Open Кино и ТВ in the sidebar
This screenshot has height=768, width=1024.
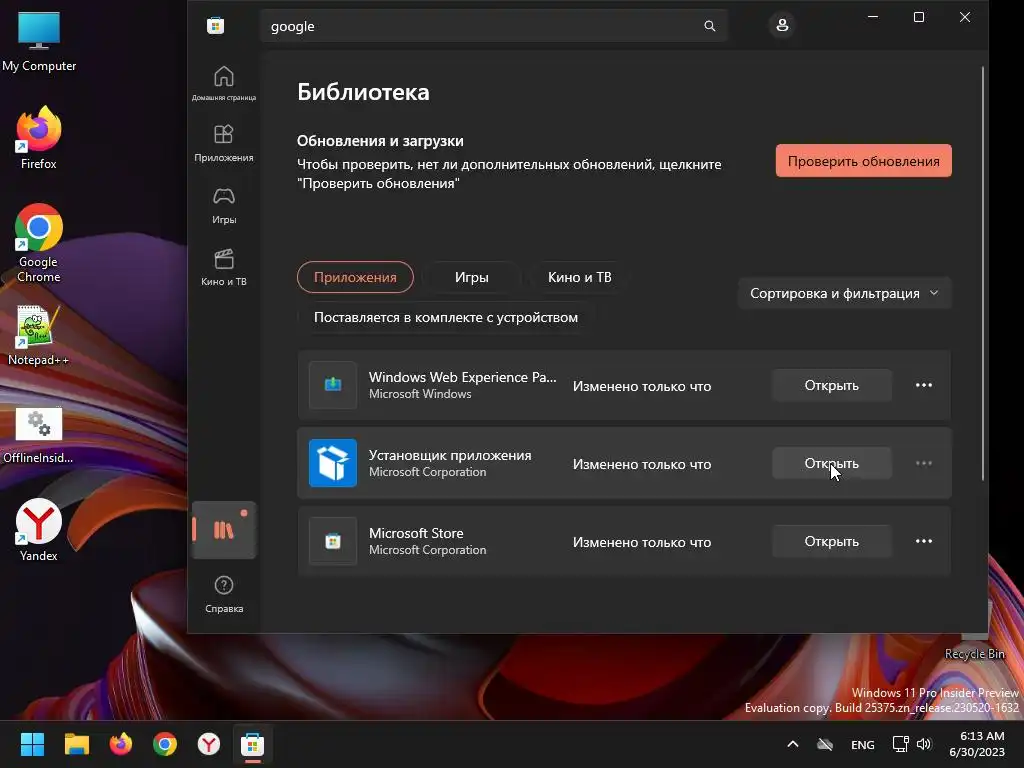[224, 267]
